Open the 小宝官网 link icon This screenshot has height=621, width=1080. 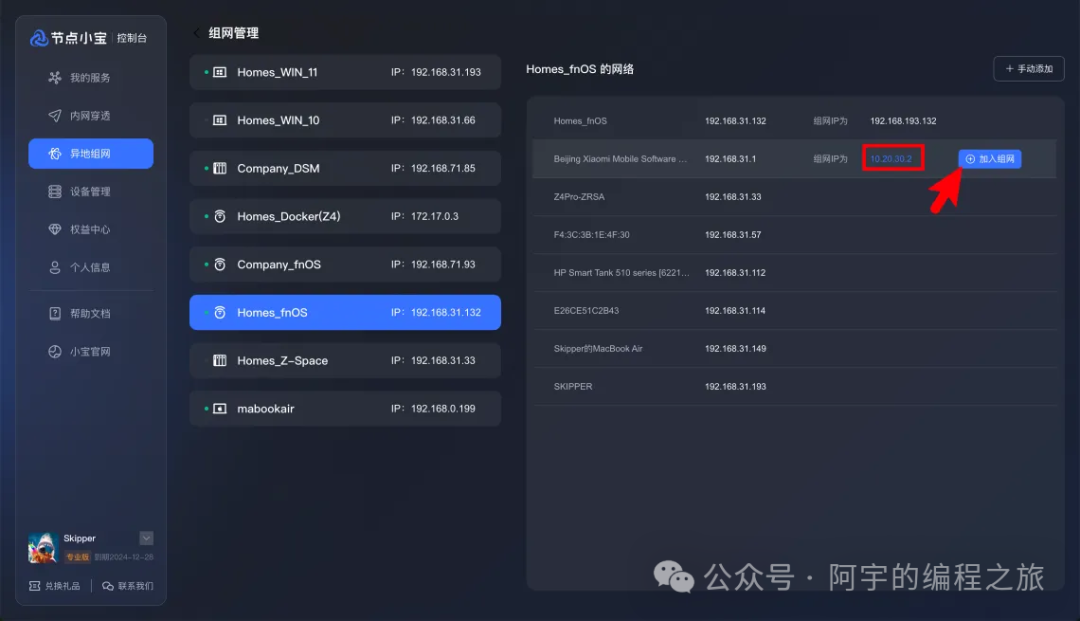click(x=55, y=352)
